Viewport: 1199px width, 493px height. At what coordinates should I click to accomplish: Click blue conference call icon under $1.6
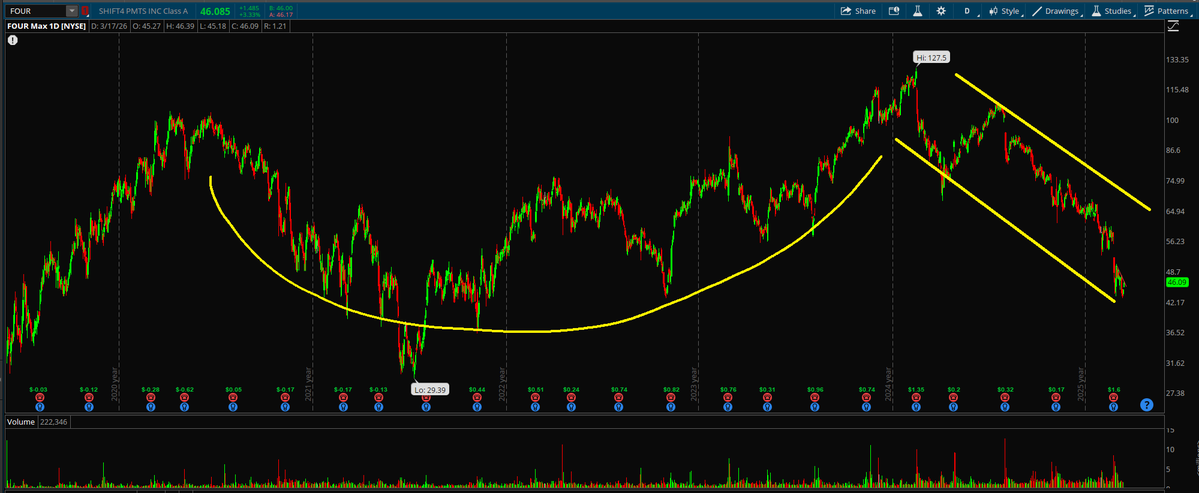(x=1113, y=407)
